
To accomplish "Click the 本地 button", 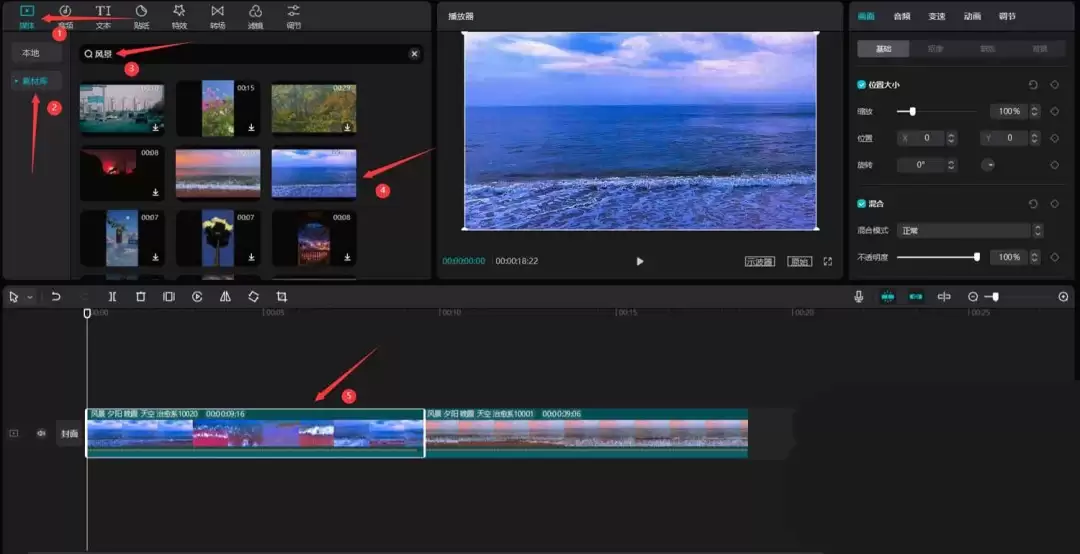I will click(32, 53).
